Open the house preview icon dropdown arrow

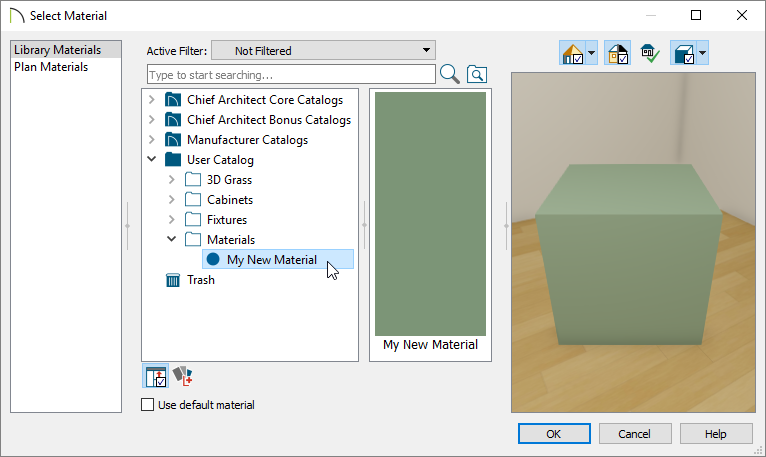point(591,53)
